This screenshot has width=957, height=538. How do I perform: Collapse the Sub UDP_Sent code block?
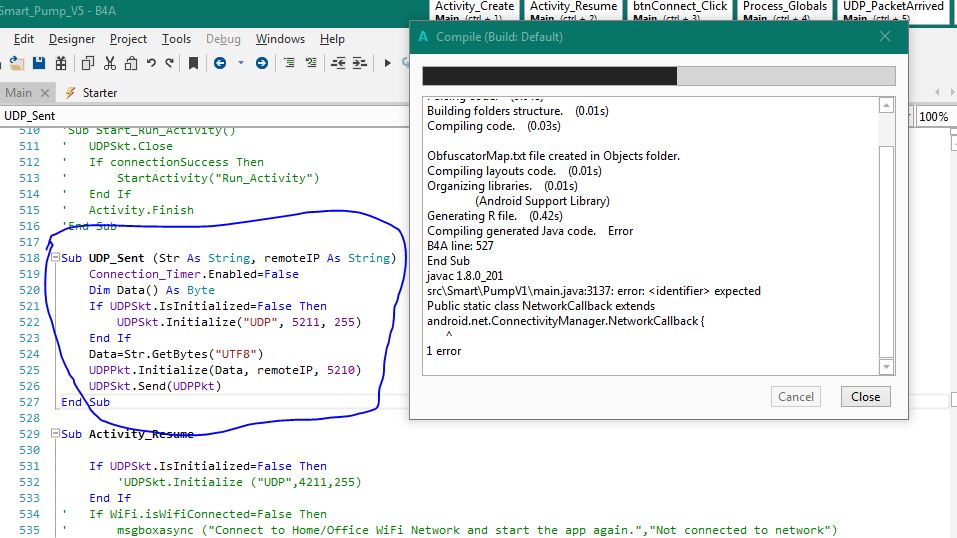click(x=54, y=258)
